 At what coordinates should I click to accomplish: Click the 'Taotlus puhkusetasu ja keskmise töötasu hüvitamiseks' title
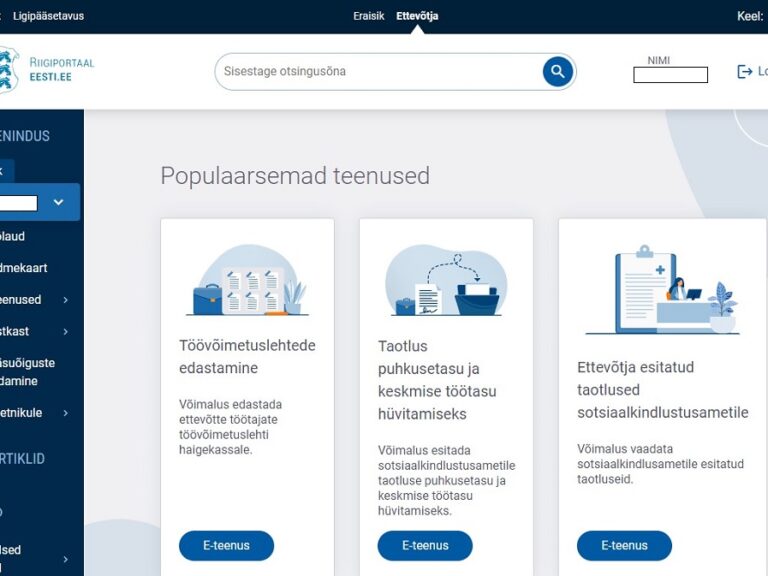(x=437, y=380)
